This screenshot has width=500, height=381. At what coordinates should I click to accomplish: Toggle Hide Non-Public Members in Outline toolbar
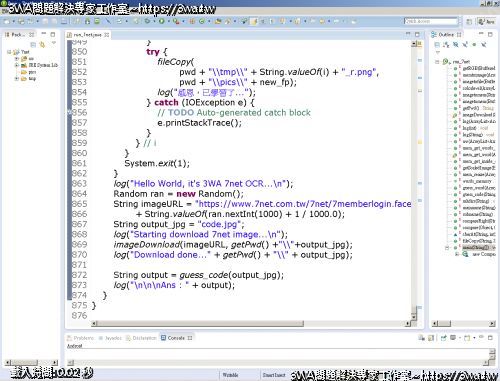click(474, 45)
